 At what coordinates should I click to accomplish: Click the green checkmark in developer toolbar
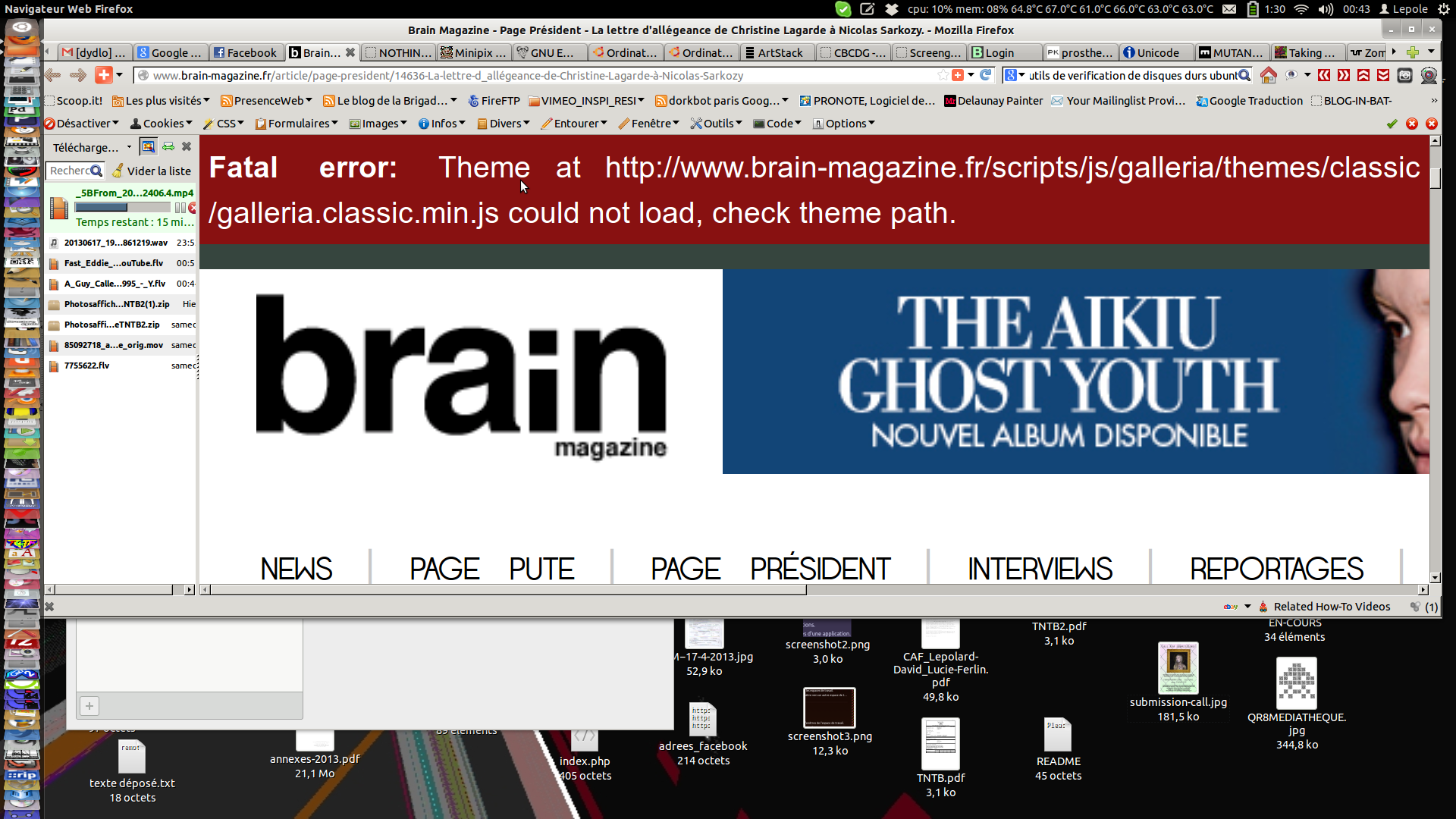pyautogui.click(x=1392, y=124)
